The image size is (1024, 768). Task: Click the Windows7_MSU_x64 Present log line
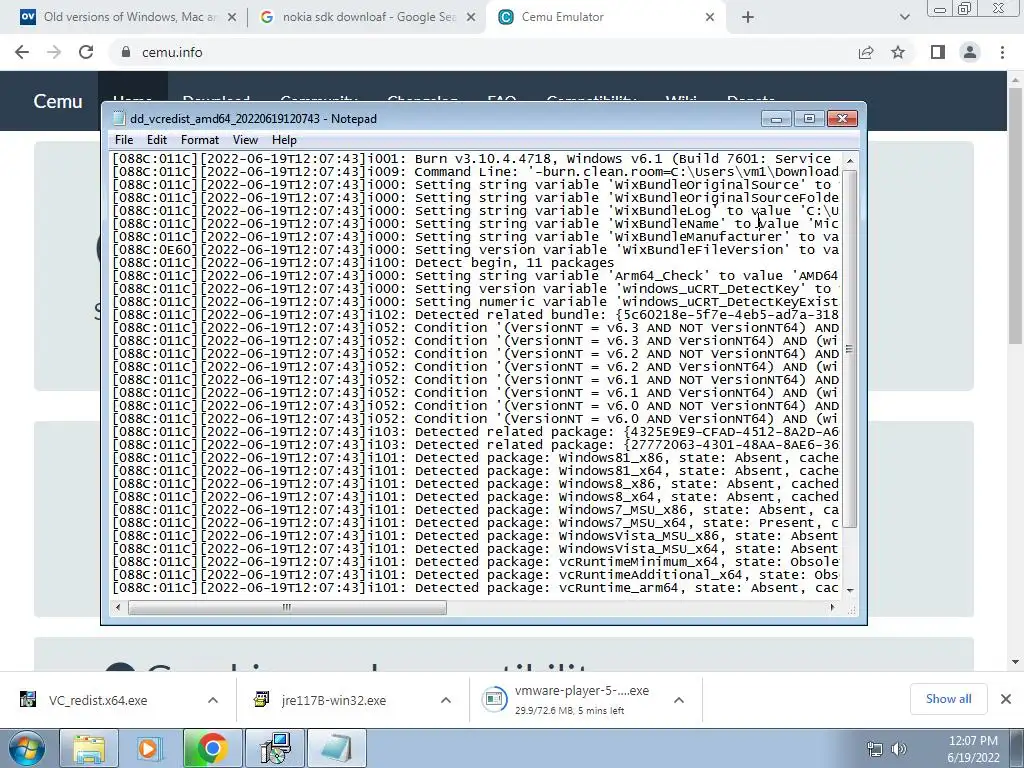pos(475,523)
